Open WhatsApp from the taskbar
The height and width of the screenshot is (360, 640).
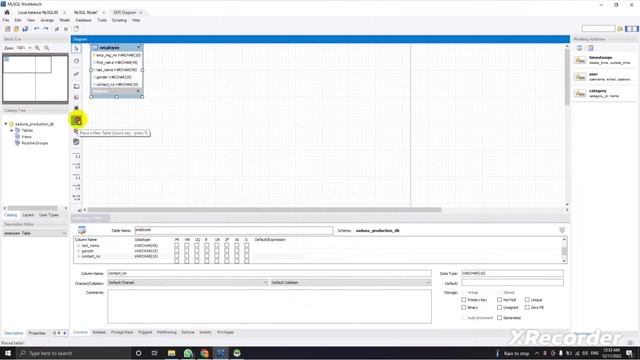(188, 353)
